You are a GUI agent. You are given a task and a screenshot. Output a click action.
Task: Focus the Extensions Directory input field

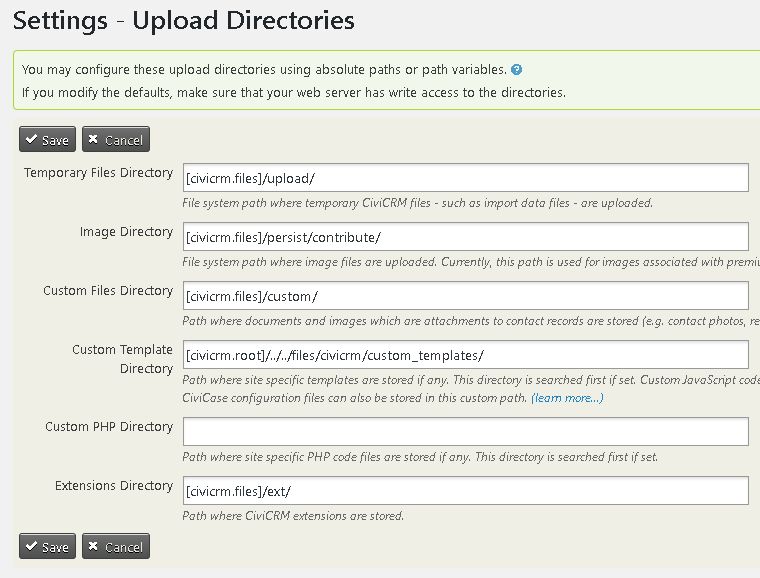[466, 491]
